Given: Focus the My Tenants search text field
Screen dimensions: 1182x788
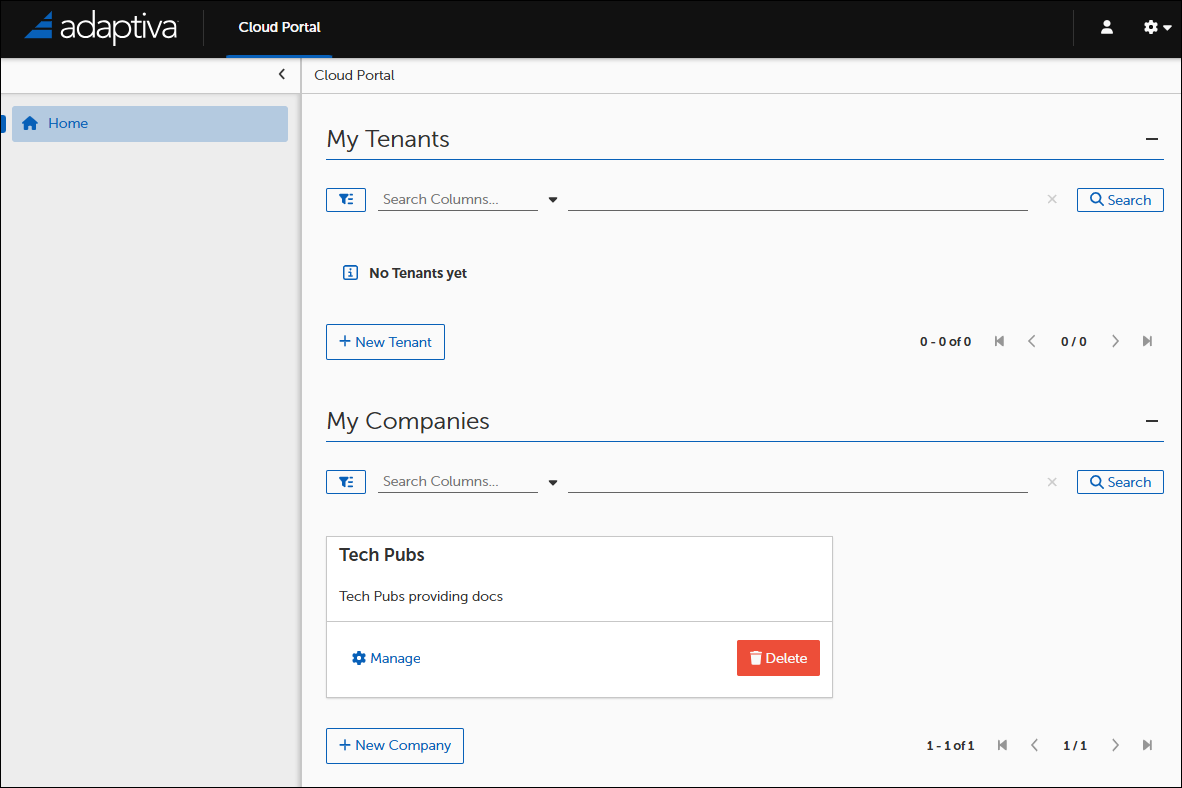Looking at the screenshot, I should (x=798, y=200).
